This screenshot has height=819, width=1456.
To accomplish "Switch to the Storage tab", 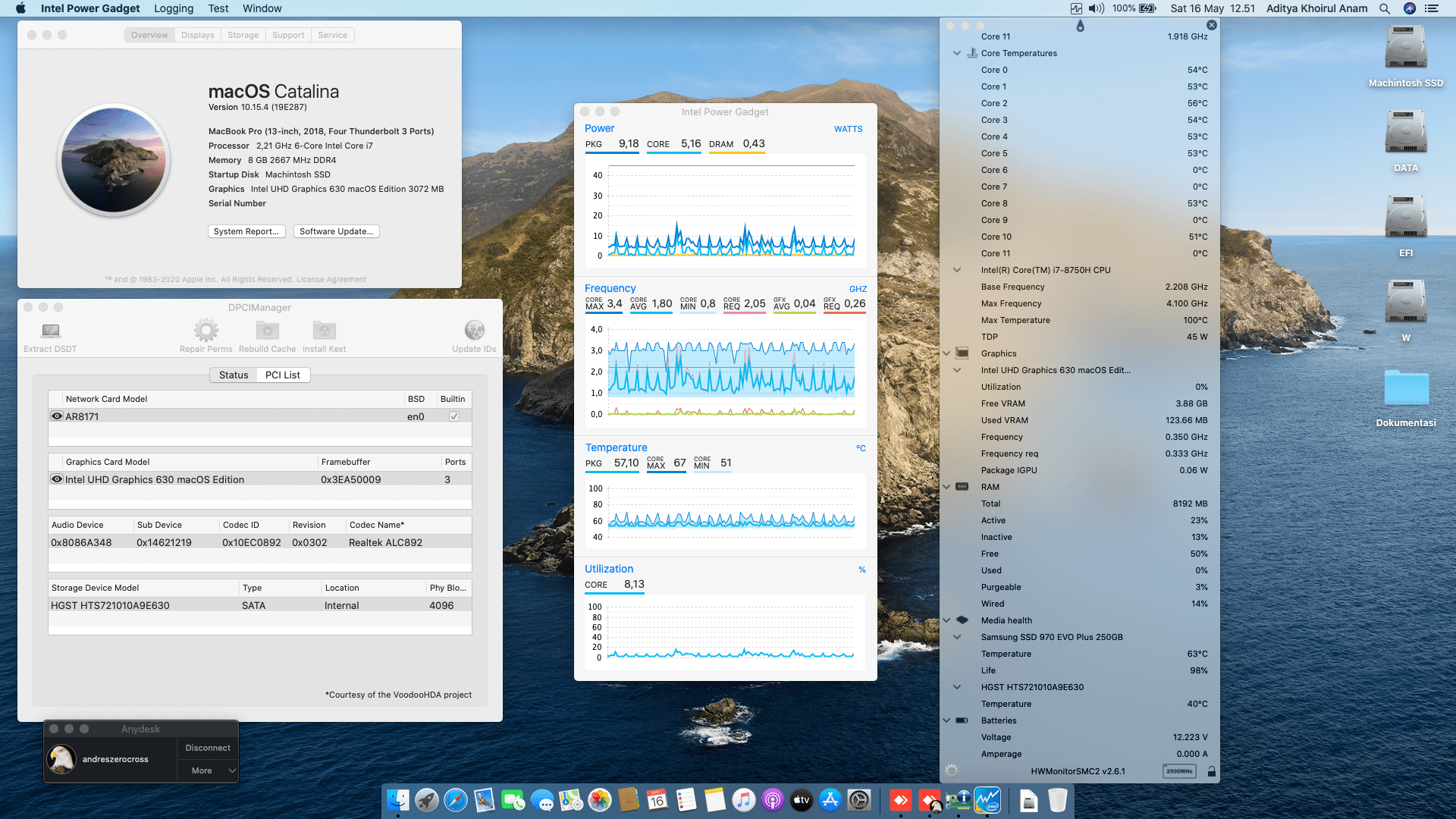I will point(243,35).
